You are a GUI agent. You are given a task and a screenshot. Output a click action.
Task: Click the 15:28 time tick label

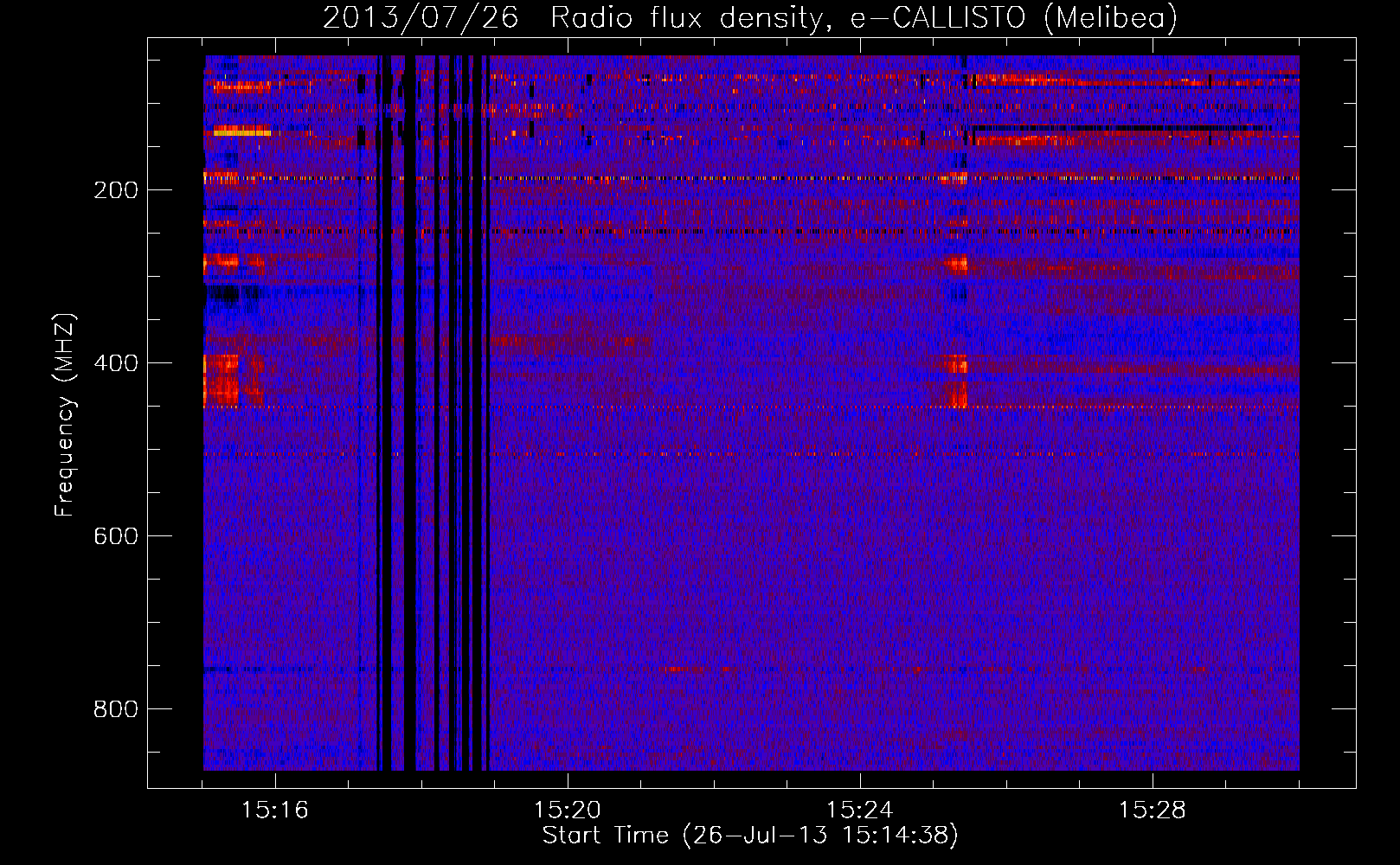click(x=1153, y=811)
